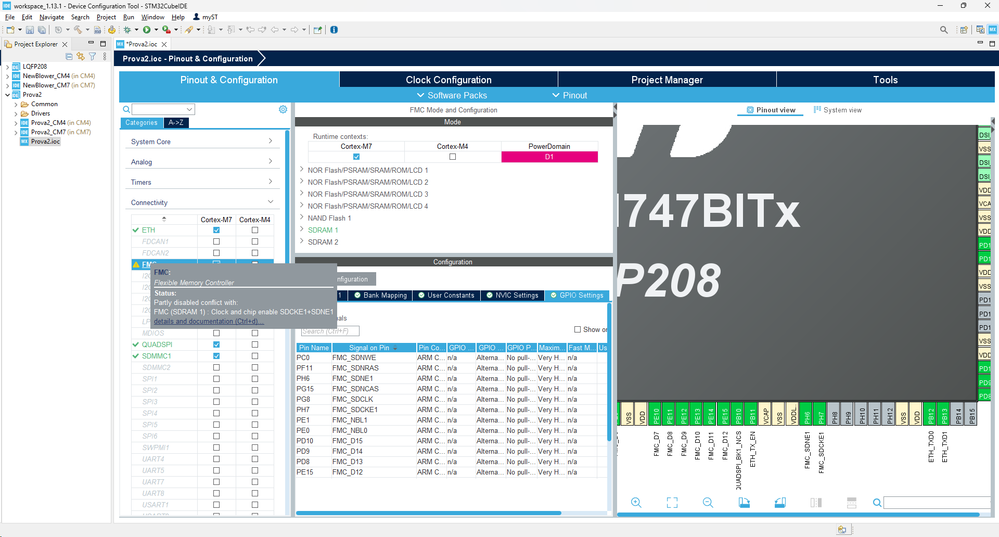Open the Navigate menu
Image resolution: width=999 pixels, height=537 pixels.
pos(52,17)
